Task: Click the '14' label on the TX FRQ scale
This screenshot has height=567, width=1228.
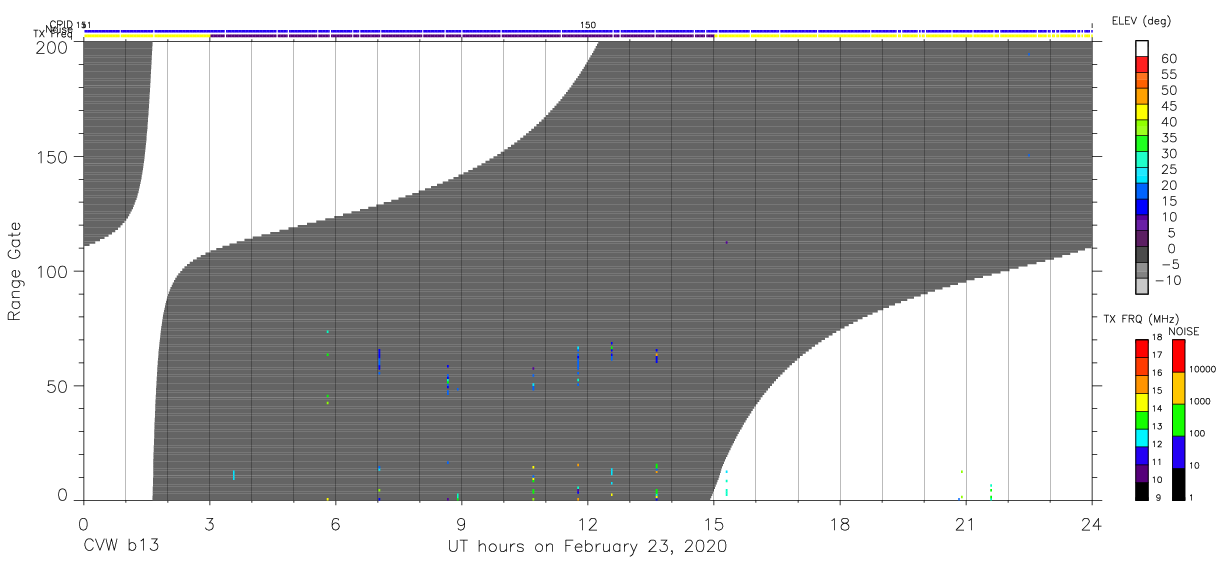Action: coord(1156,409)
